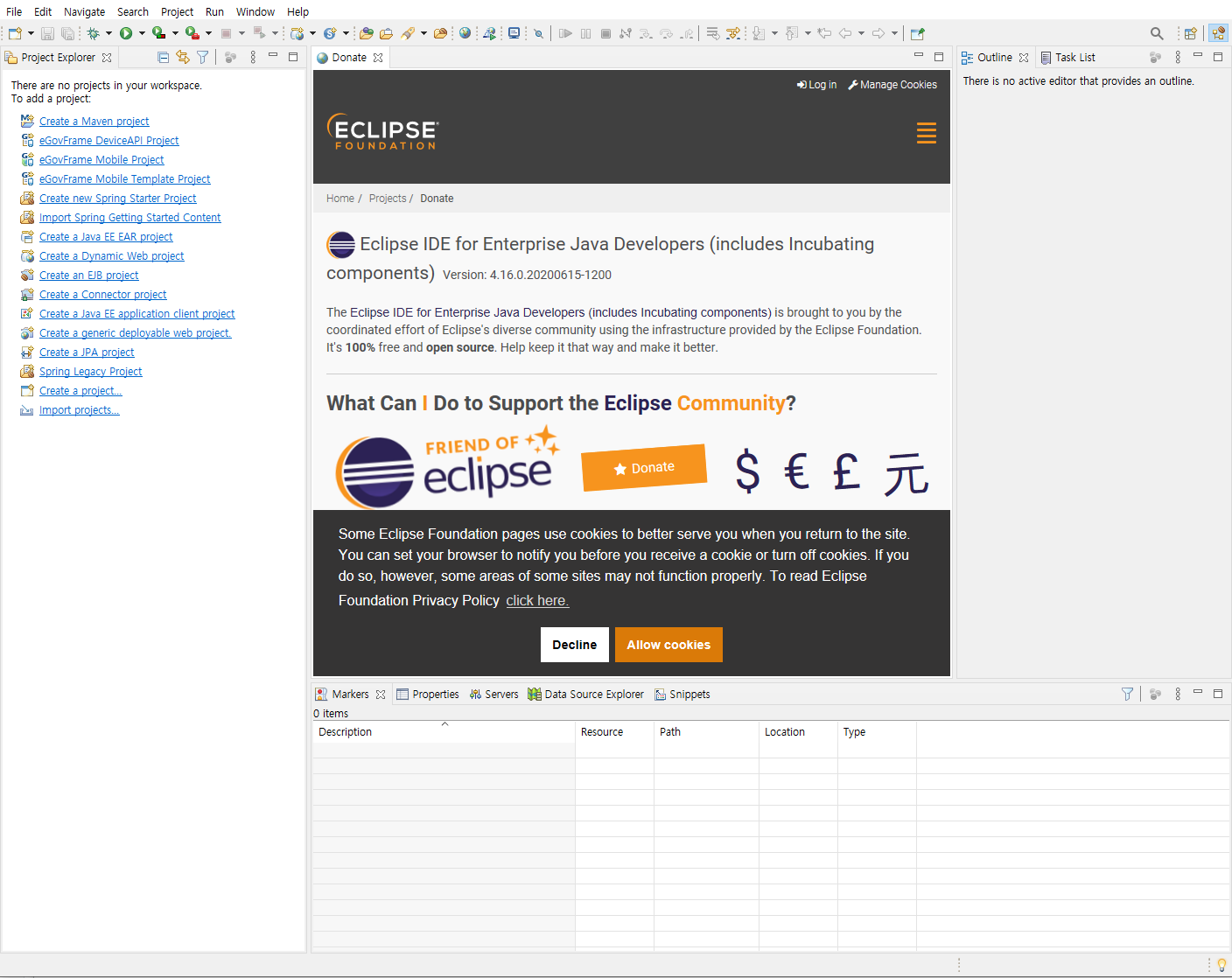This screenshot has height=978, width=1232.
Task: Open the Snippets tab
Action: click(x=682, y=694)
